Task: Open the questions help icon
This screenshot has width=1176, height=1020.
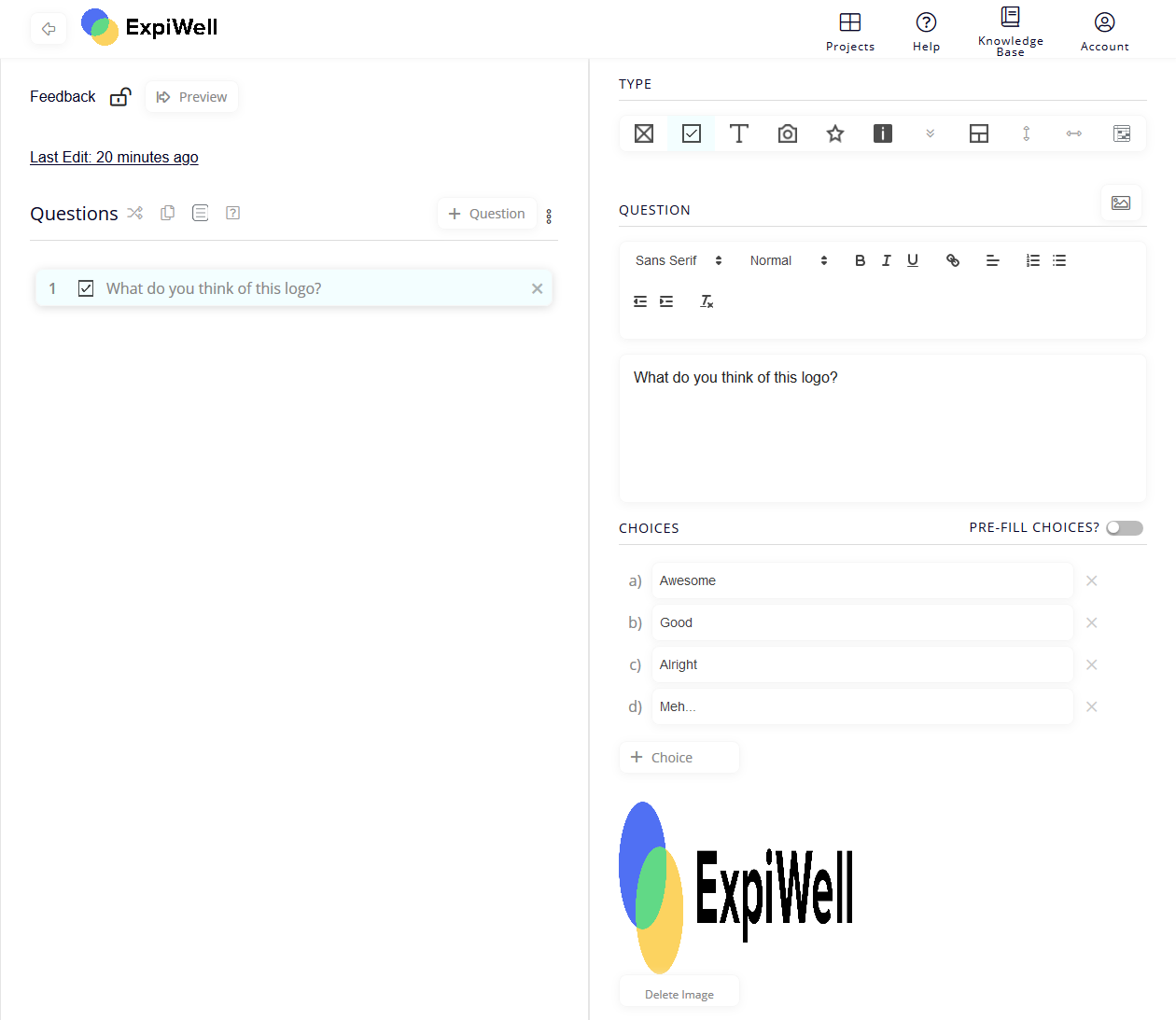Action: 233,213
